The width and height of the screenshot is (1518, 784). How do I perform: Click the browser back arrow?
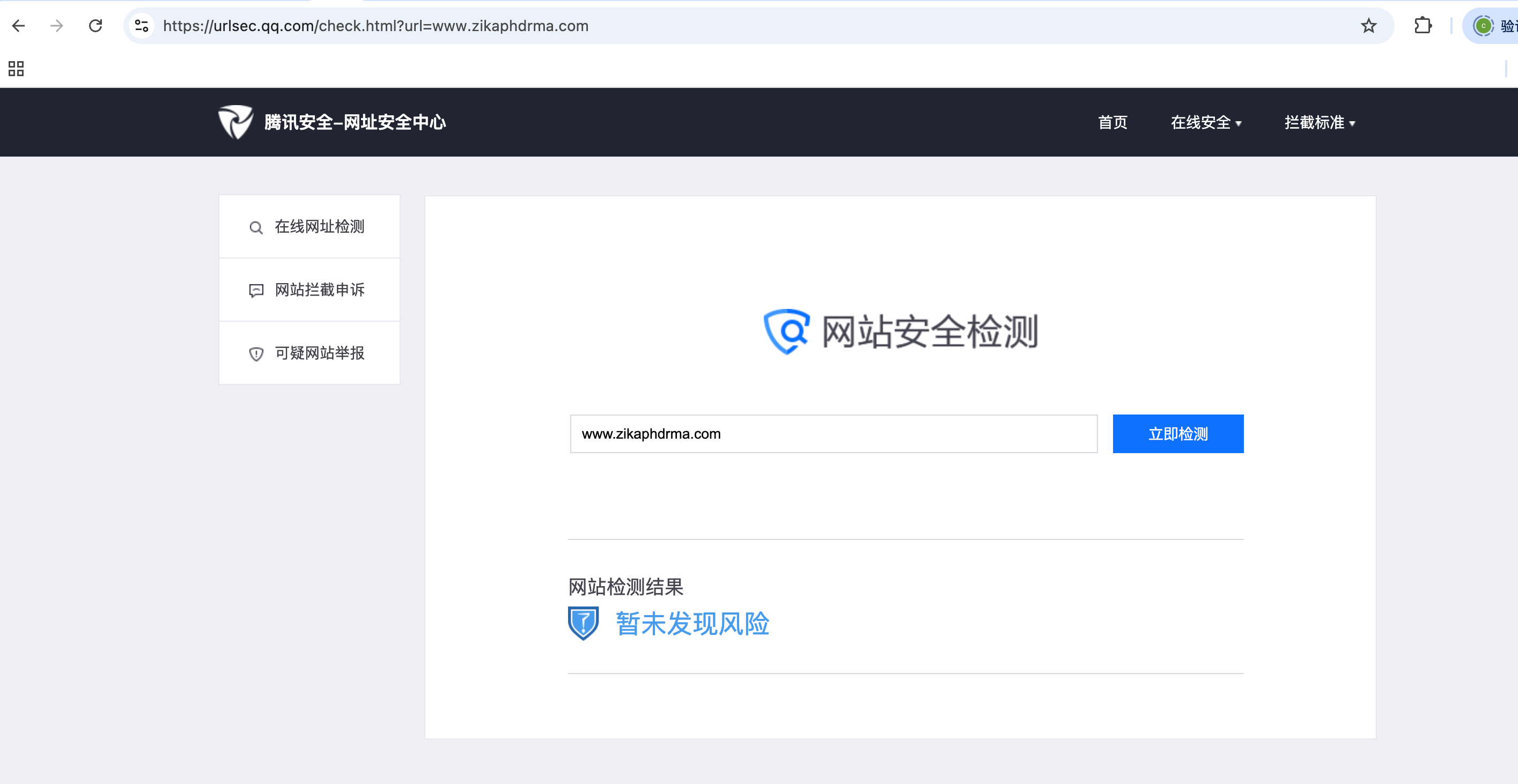point(18,26)
